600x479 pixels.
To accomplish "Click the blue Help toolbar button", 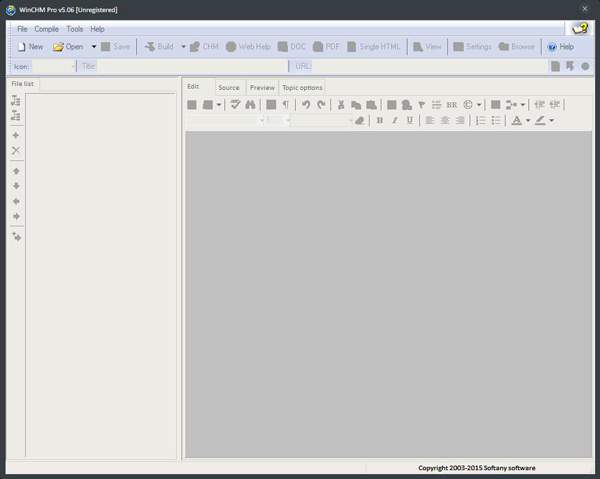I will point(561,47).
